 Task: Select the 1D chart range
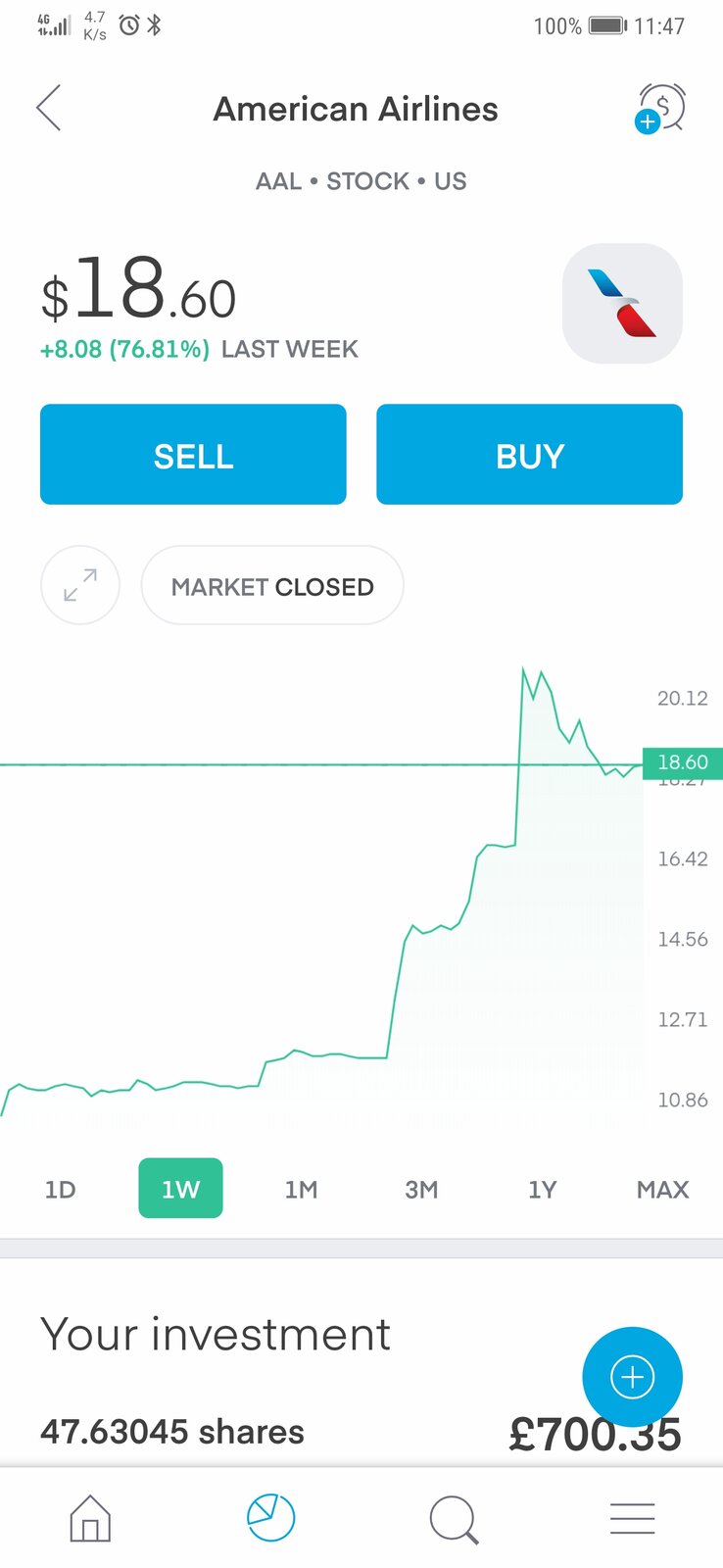tap(60, 1189)
